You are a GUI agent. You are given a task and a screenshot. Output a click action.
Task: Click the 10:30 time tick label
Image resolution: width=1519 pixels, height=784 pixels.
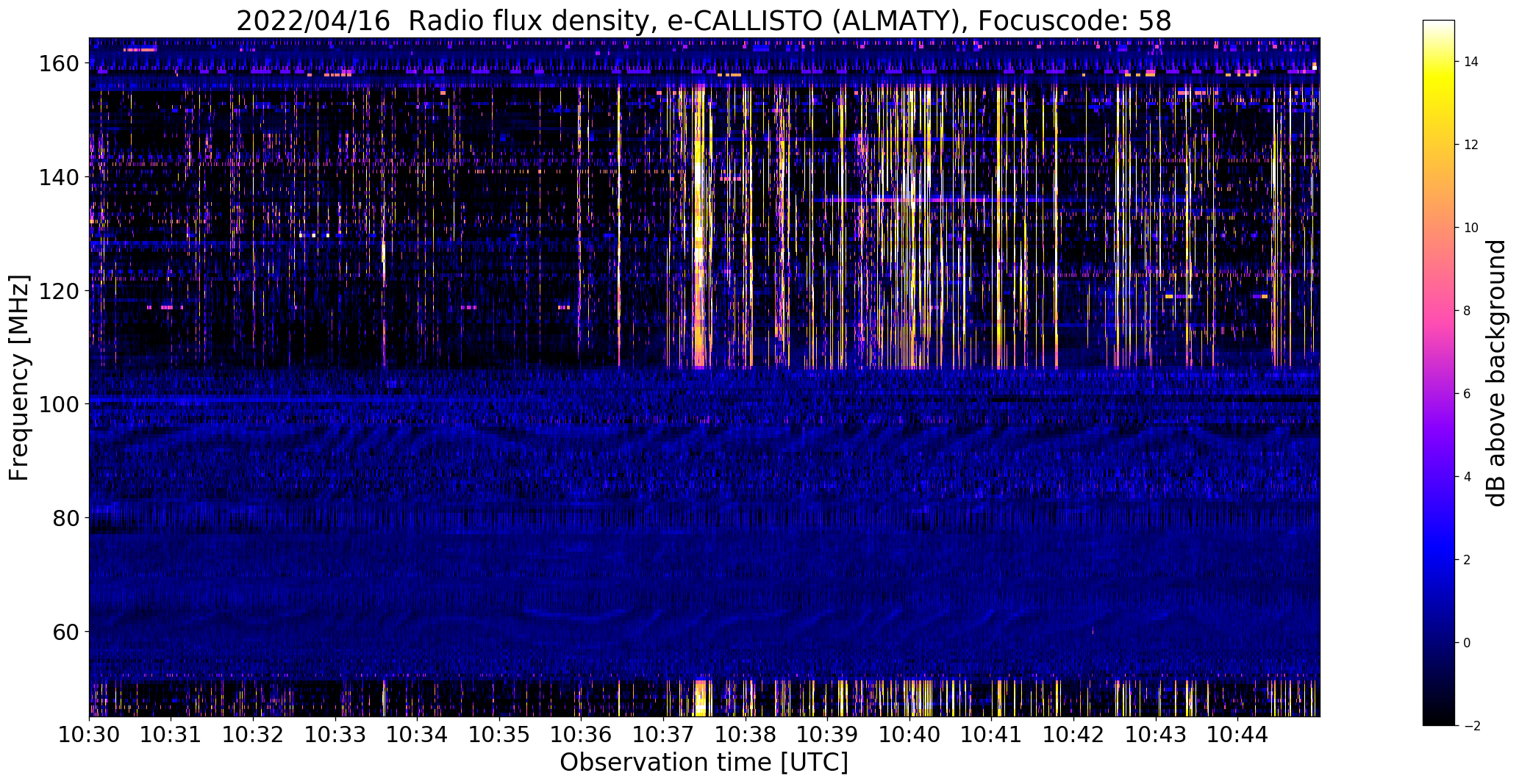click(90, 733)
